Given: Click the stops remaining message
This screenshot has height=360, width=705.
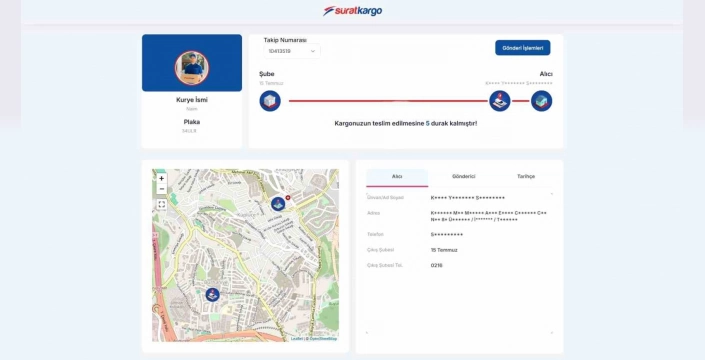Looking at the screenshot, I should click(406, 123).
